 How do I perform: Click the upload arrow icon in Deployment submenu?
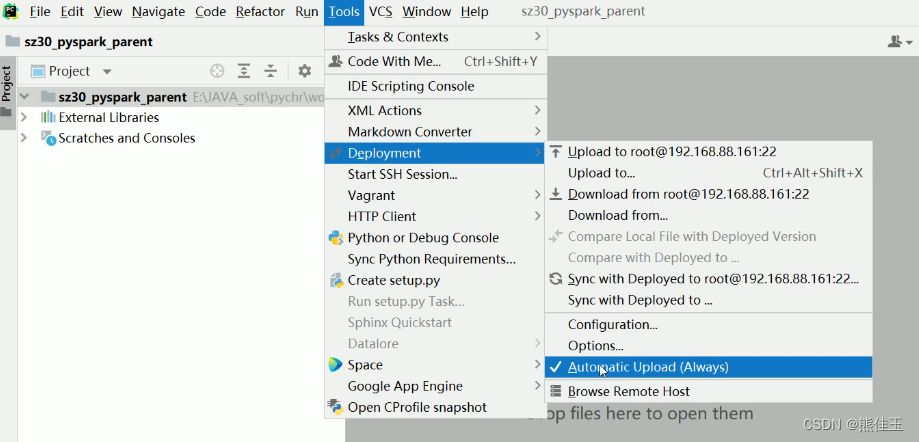(x=556, y=152)
